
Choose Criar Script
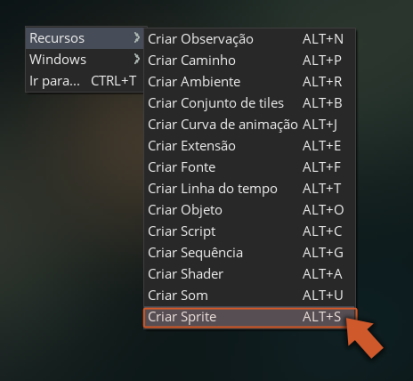tap(250, 231)
